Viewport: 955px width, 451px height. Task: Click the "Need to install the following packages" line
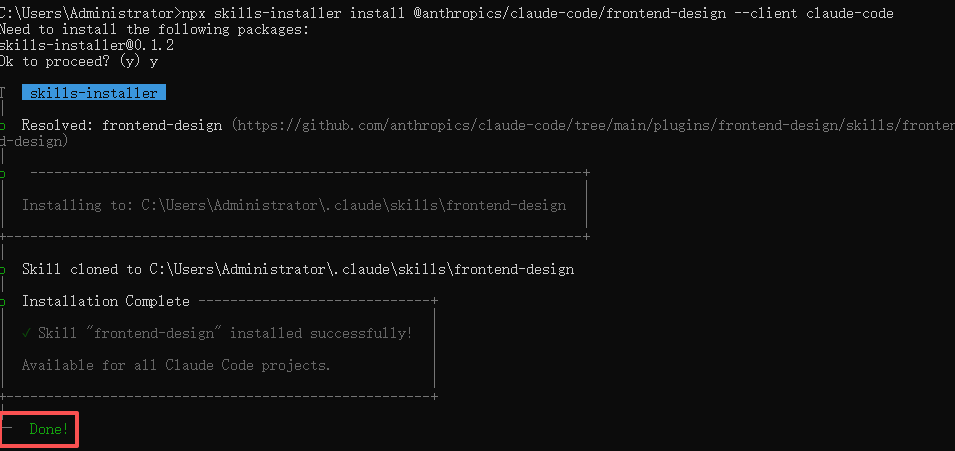tap(155, 29)
